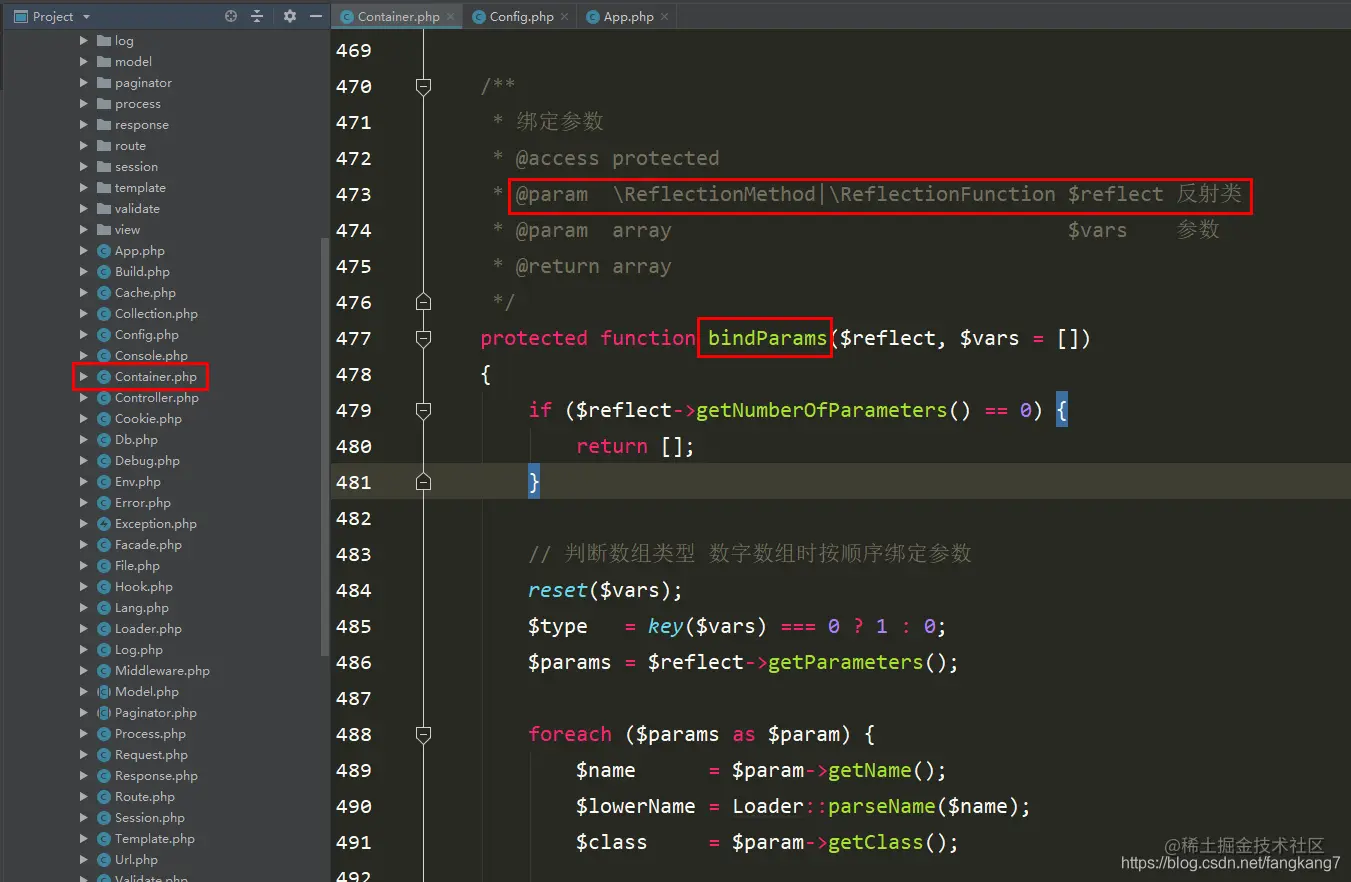Click the class icon beside Url.php
The height and width of the screenshot is (882, 1351).
(104, 860)
